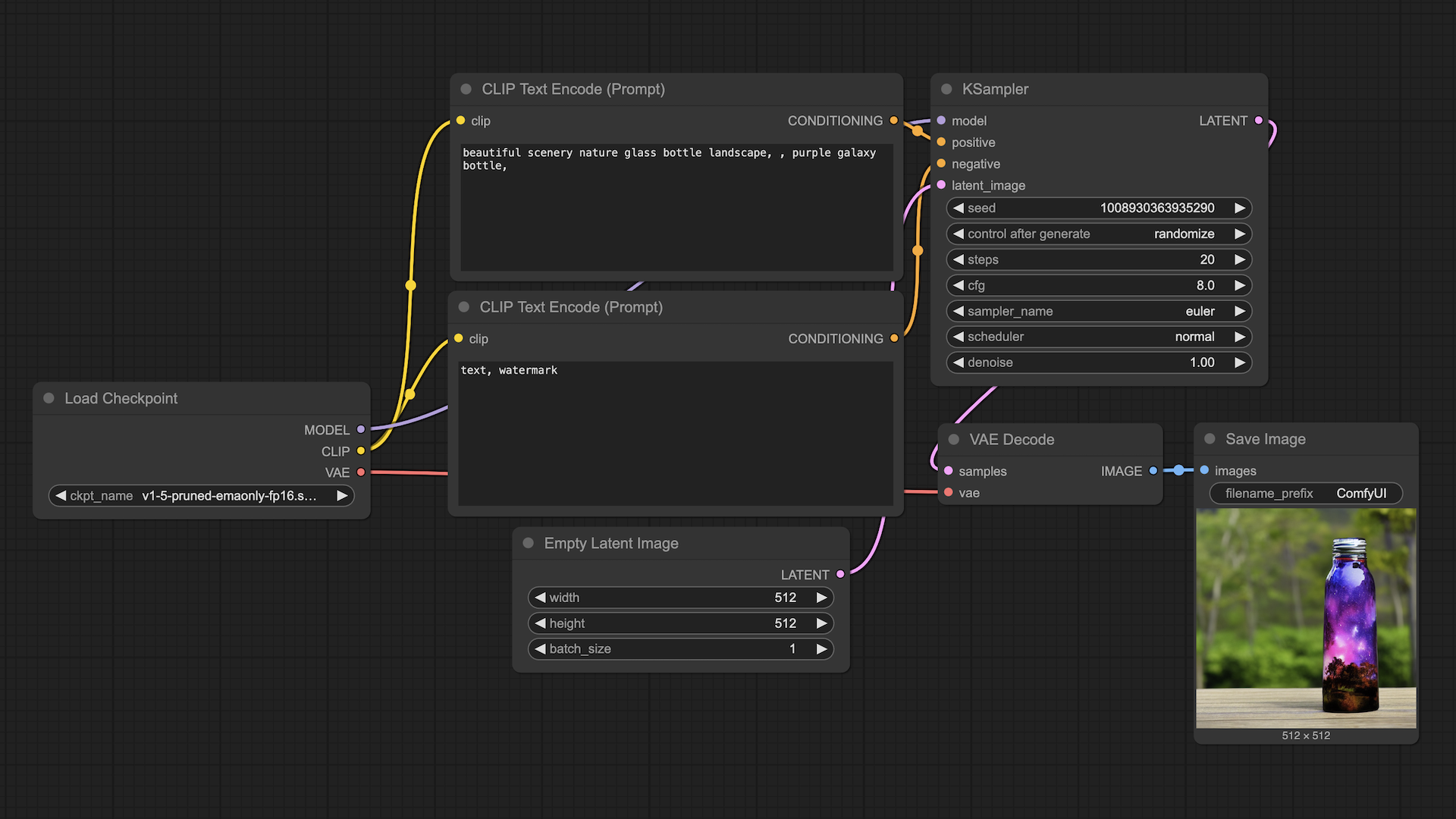Click the samples input socket on VAE Decode
Viewport: 1456px width, 819px height.
[x=948, y=471]
